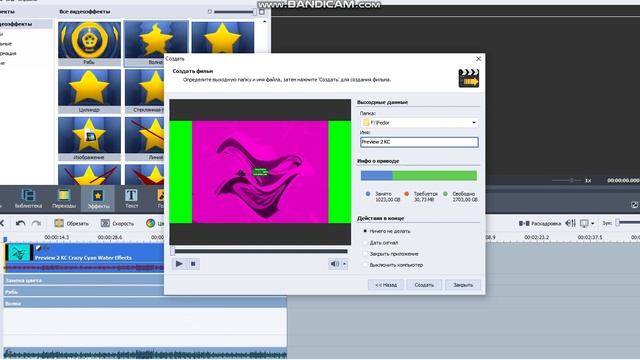Click the clapperboard icon in dialog header
The image size is (640, 360).
coord(469,78)
